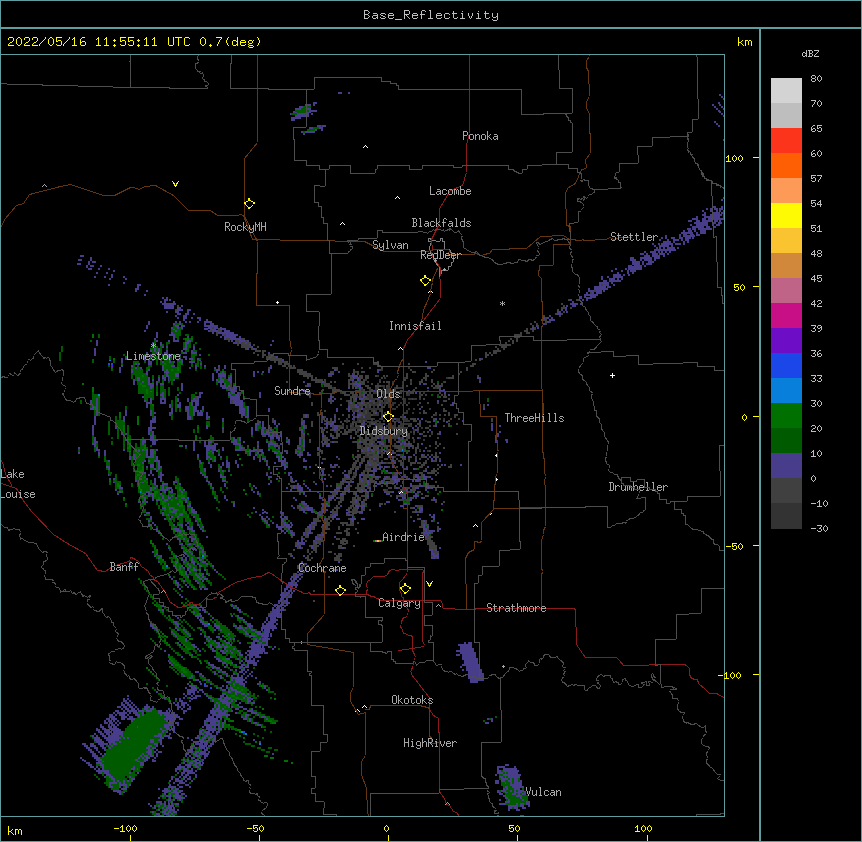Click the light gray 80-70 dBZ legend swatch

pyautogui.click(x=786, y=91)
